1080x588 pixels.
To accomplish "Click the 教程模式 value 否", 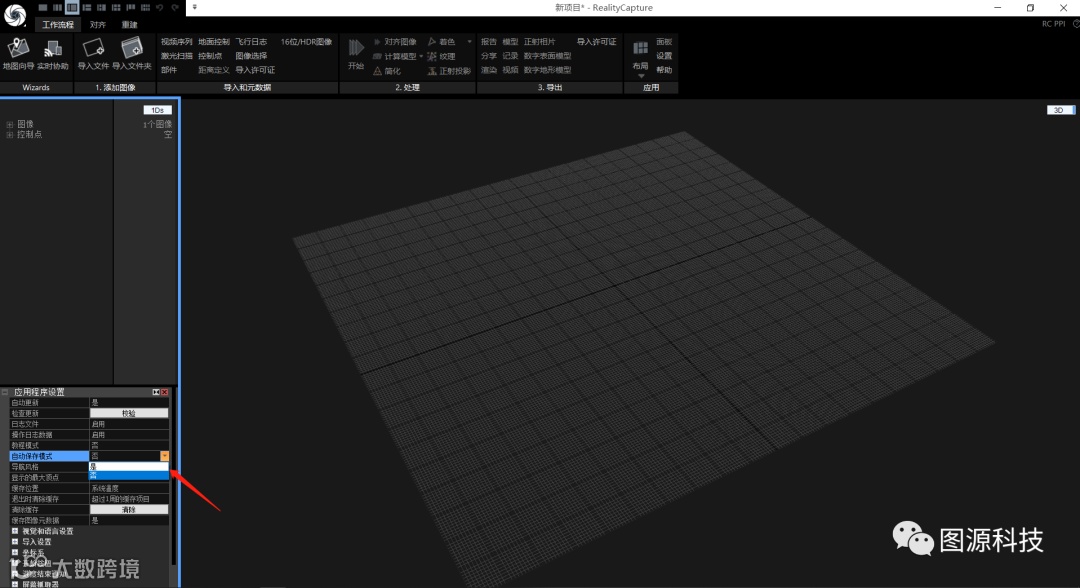I will coord(94,445).
